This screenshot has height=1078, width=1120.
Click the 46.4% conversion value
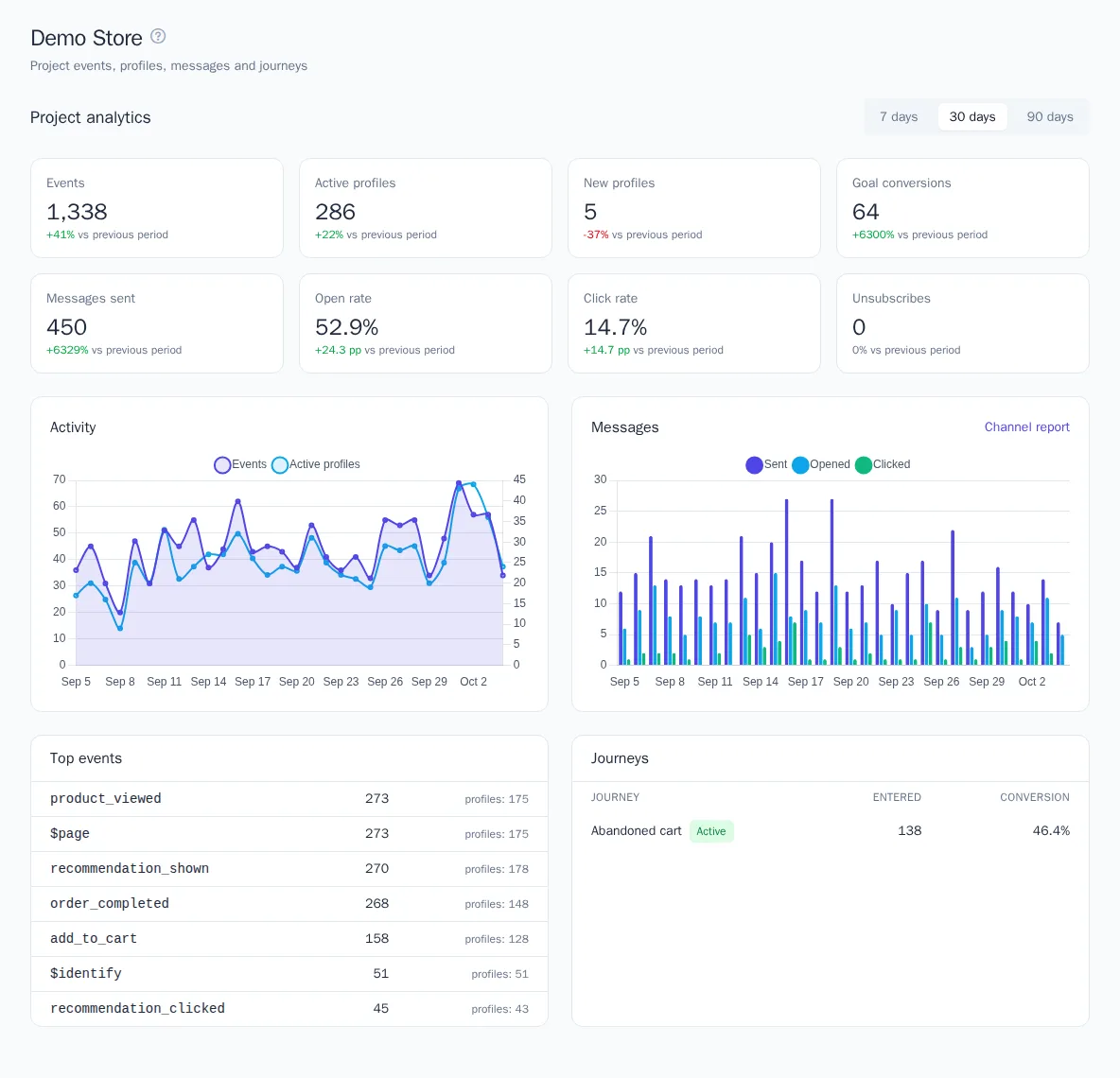point(1051,831)
